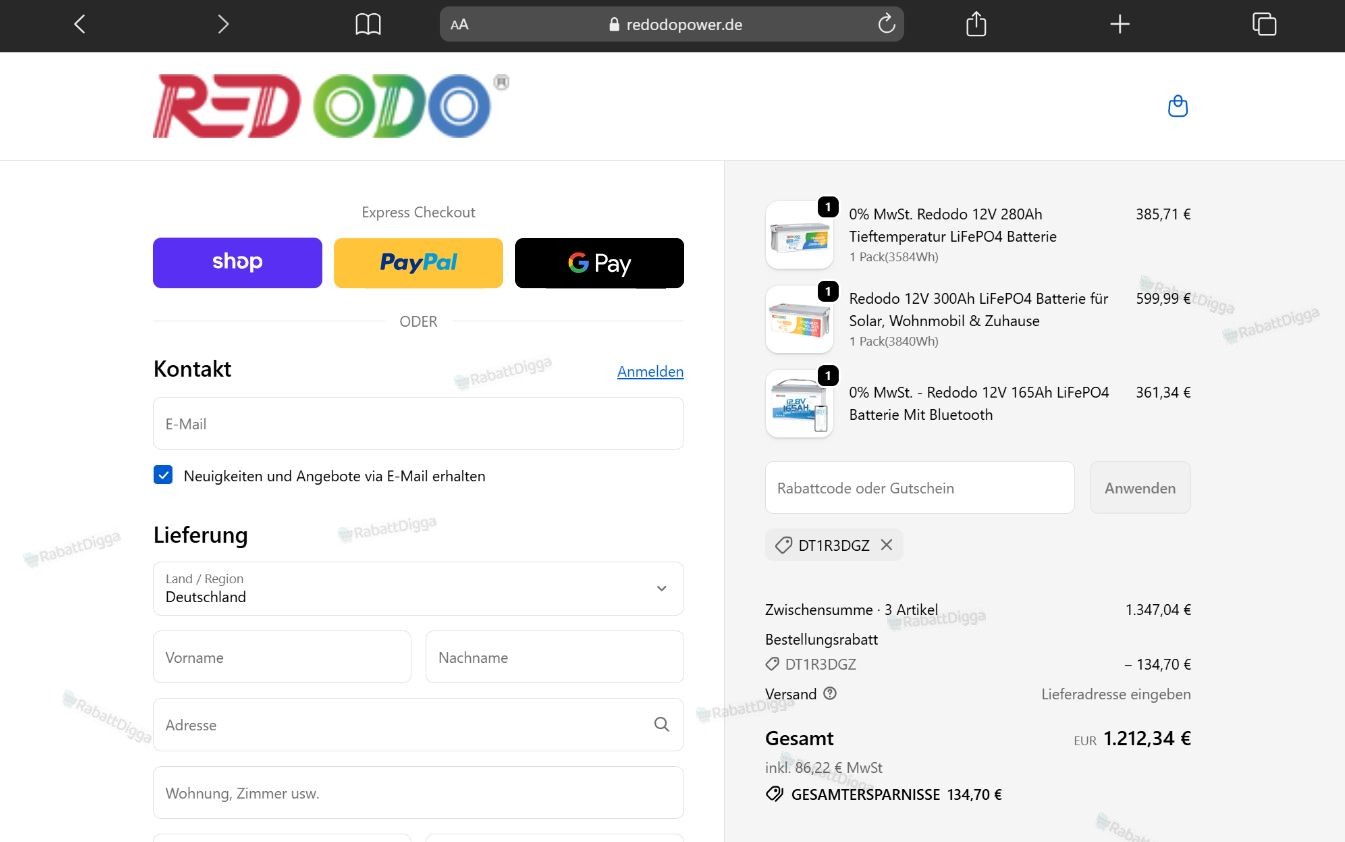Viewport: 1345px width, 842px height.
Task: Click the Bestellungsrabatt amount – 134,70 €
Action: point(1157,665)
